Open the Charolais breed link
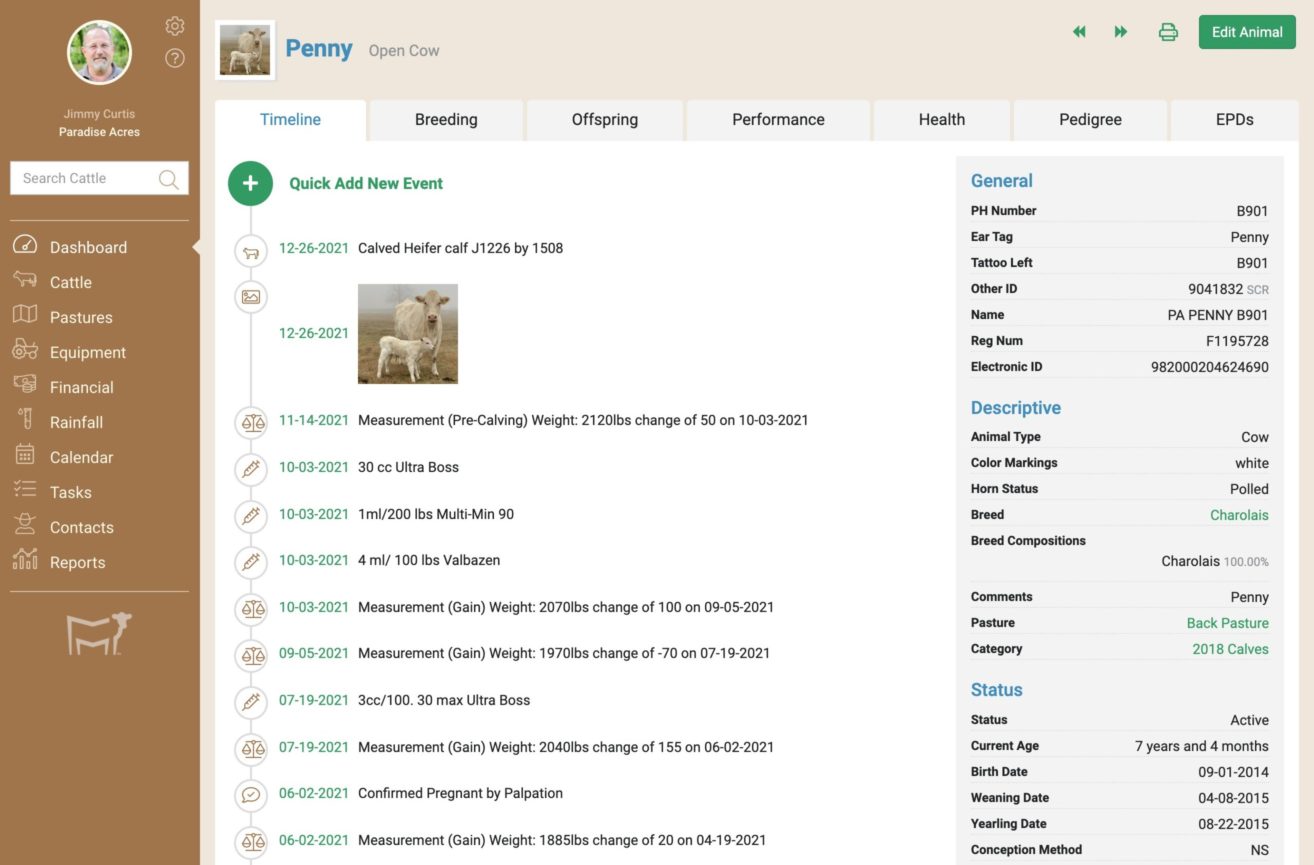This screenshot has width=1314, height=865. [x=1238, y=515]
